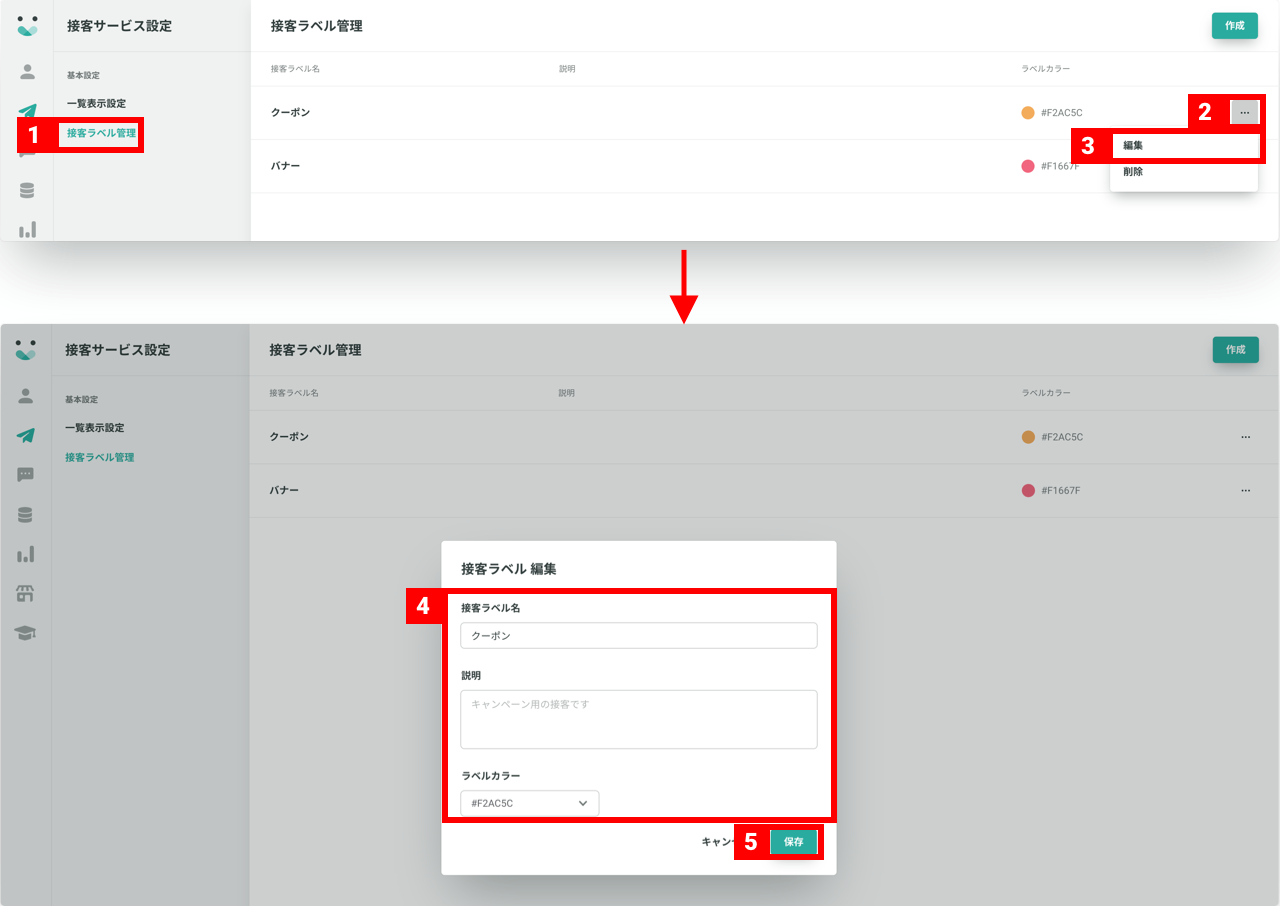This screenshot has height=906, width=1280.
Task: Click orange #F2AC5C swatch in lower screenshot
Action: point(1028,437)
